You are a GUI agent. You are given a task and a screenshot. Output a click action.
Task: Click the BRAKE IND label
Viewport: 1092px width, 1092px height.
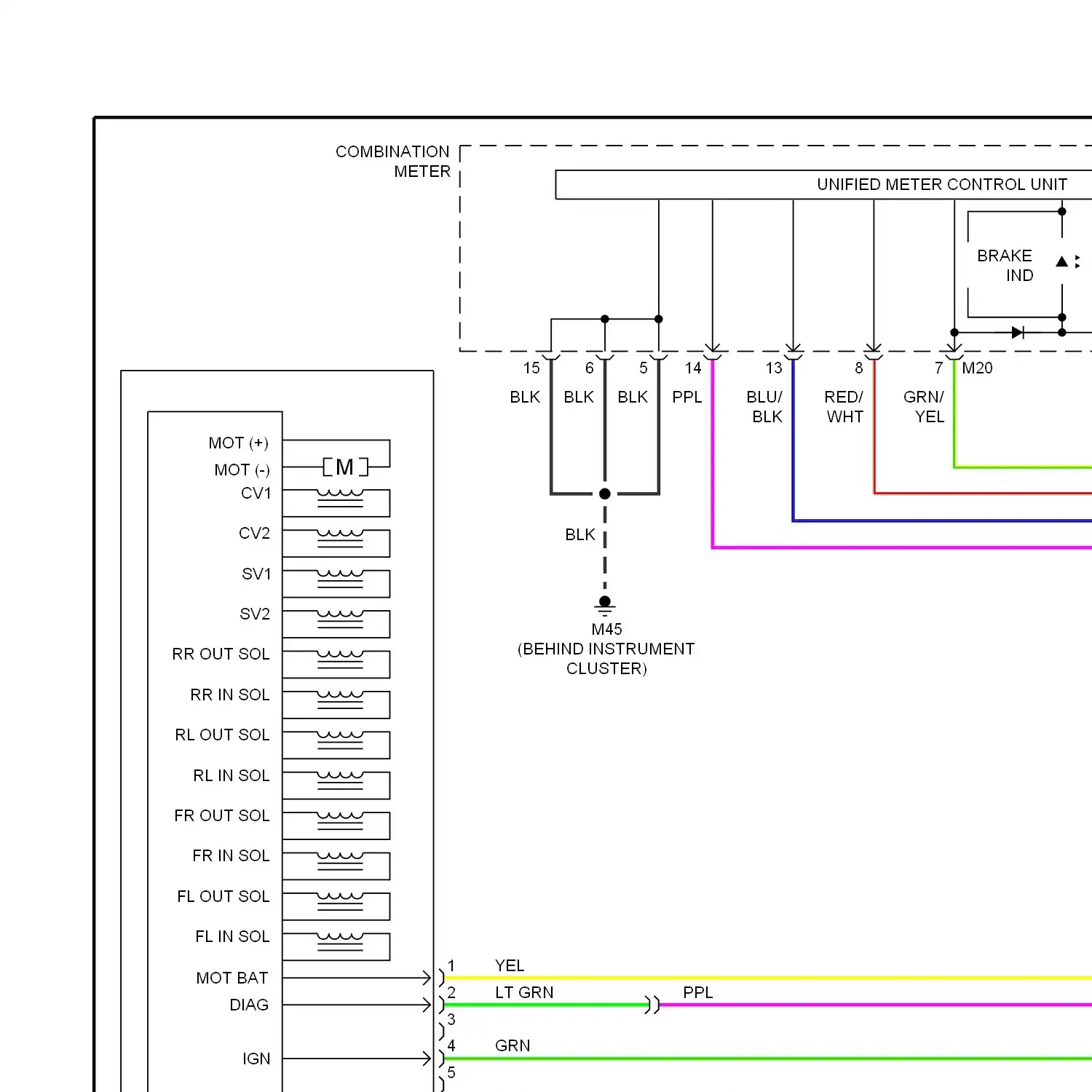pos(1005,266)
